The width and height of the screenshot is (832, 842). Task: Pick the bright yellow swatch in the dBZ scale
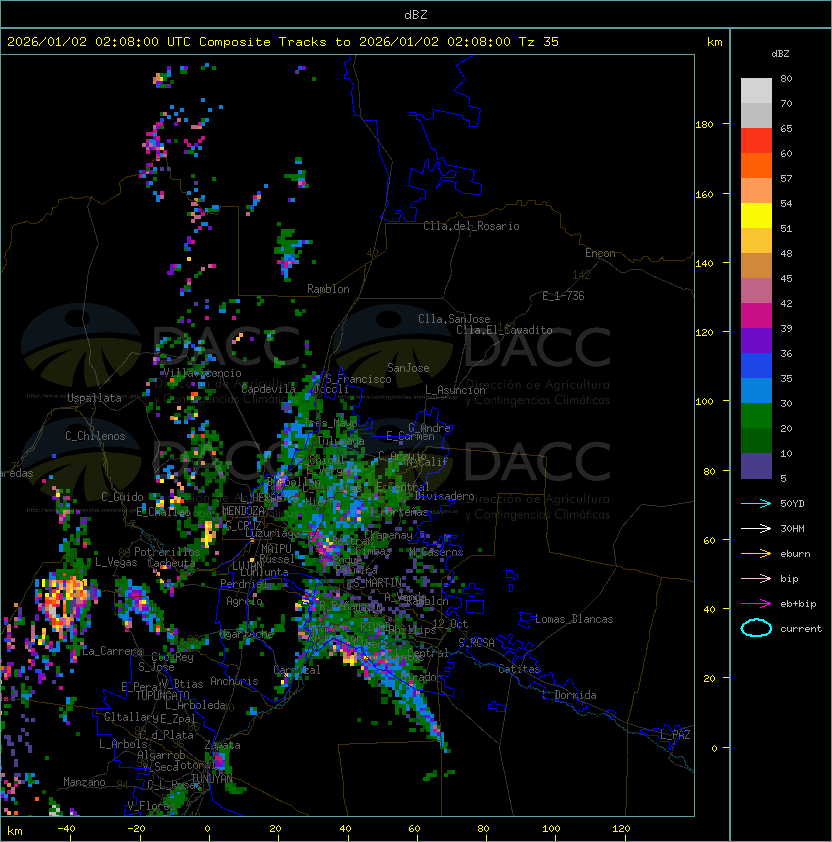click(x=756, y=215)
